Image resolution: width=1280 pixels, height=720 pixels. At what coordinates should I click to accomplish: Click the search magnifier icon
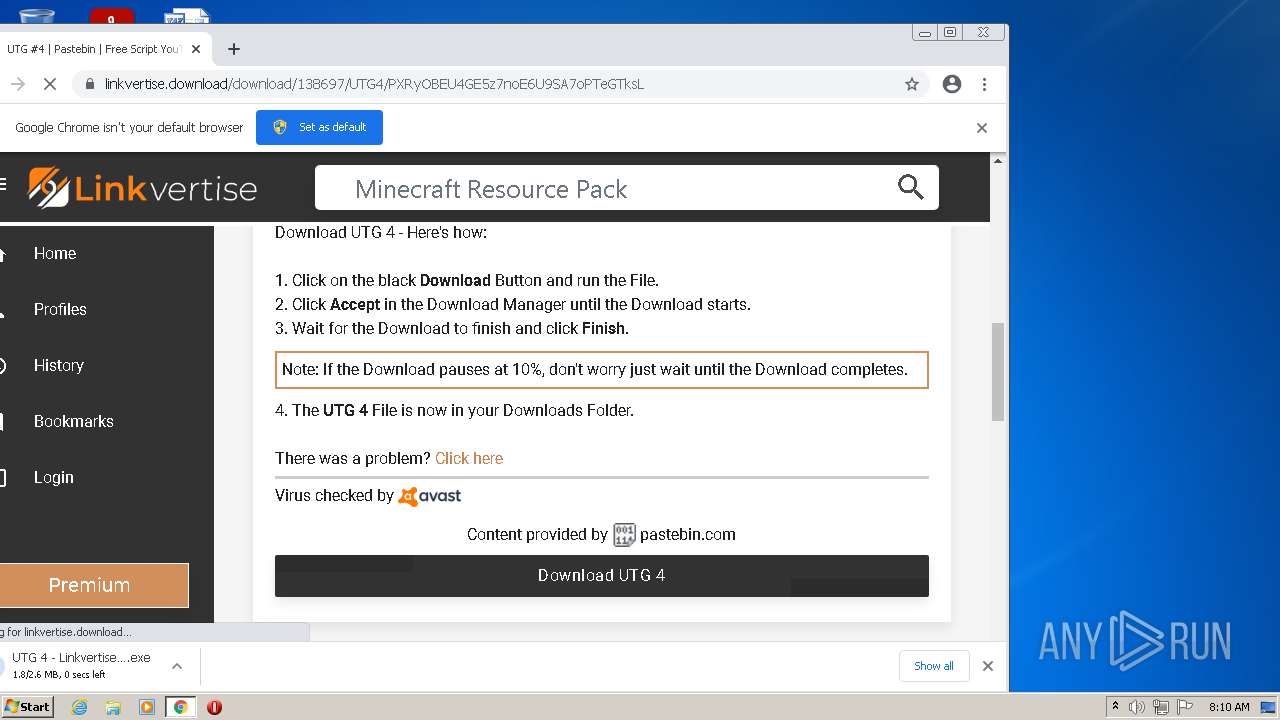(910, 187)
